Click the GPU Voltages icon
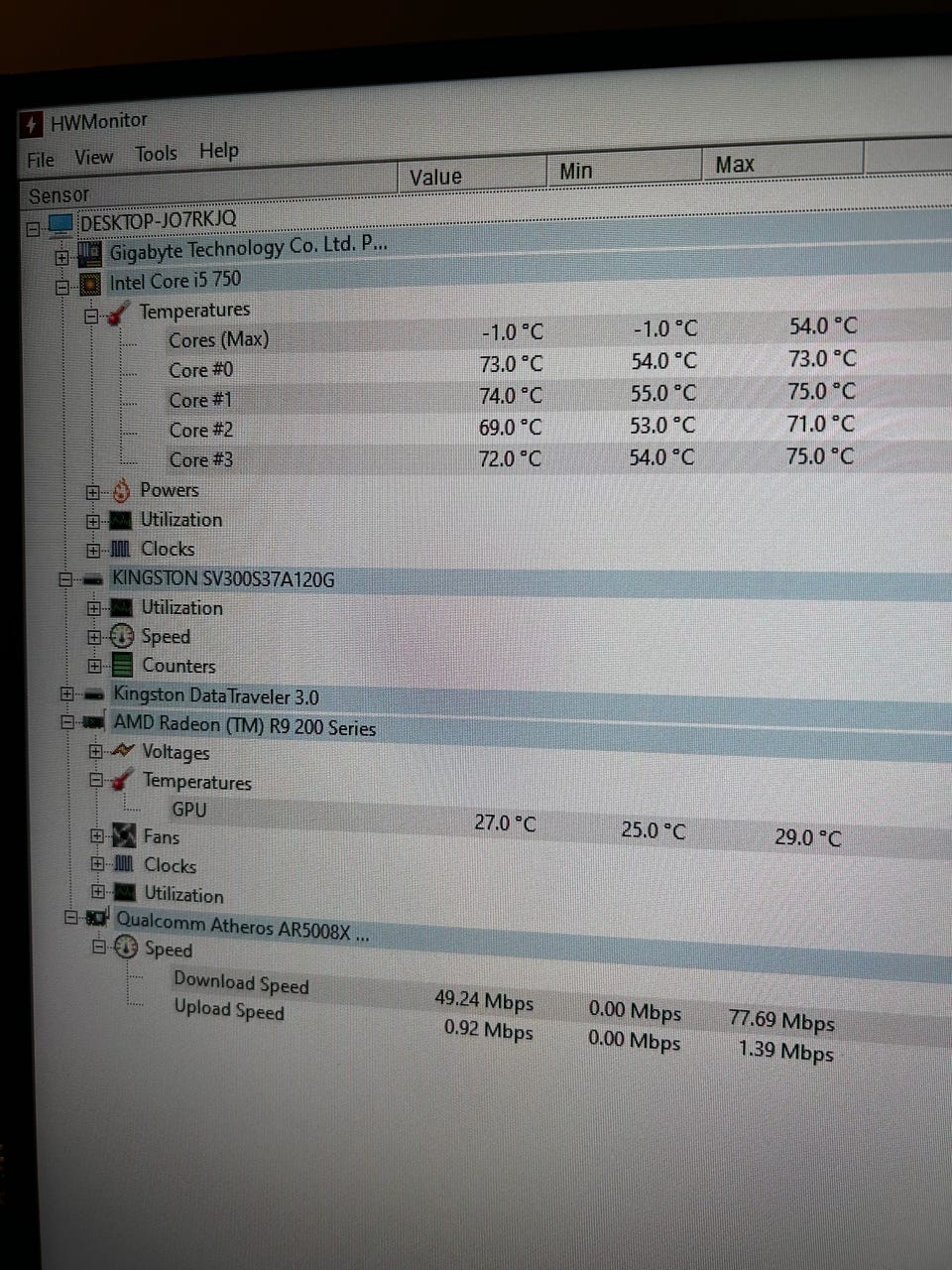This screenshot has height=1270, width=952. pyautogui.click(x=123, y=751)
